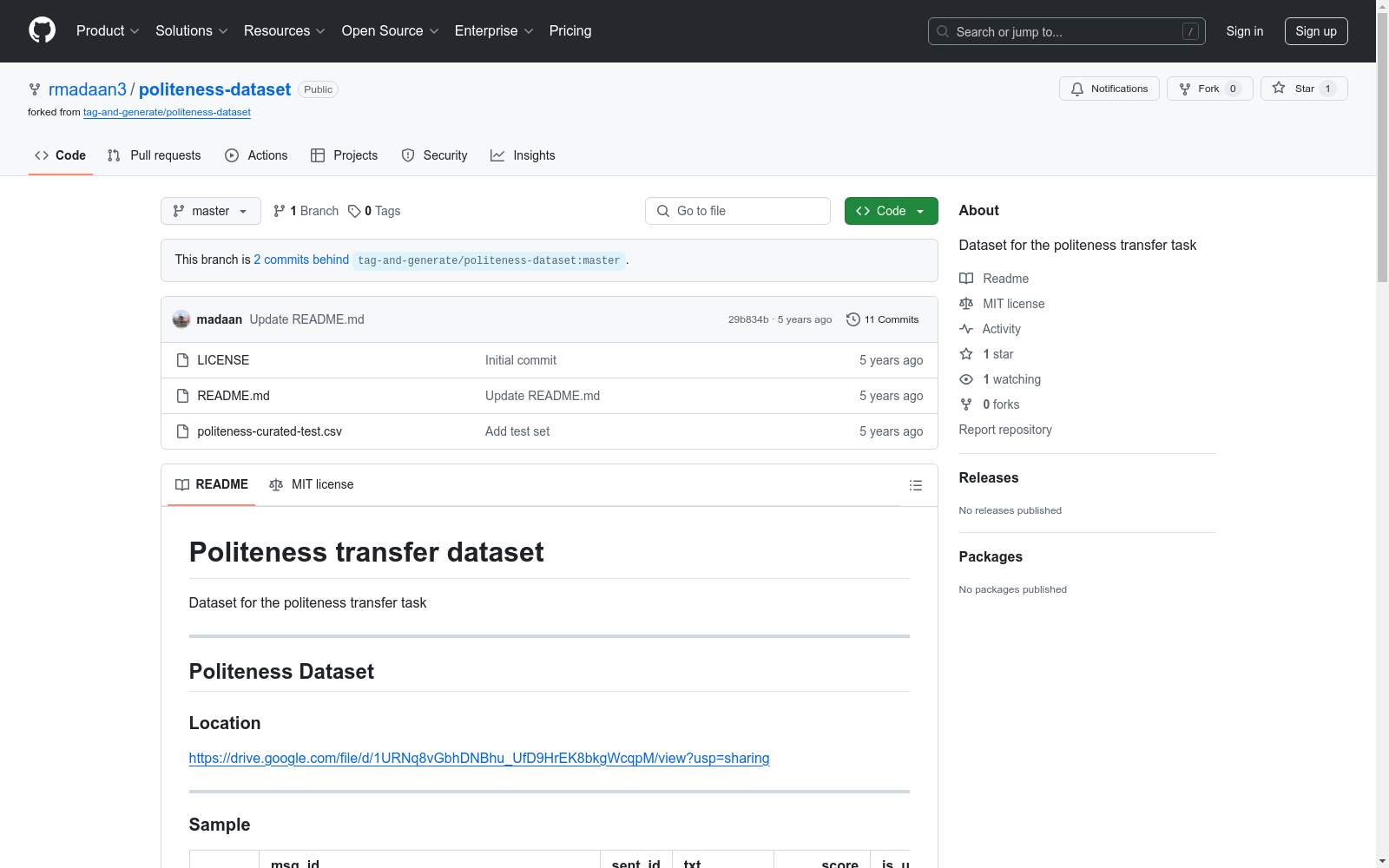The width and height of the screenshot is (1389, 868).
Task: Click the tag-and-generate/politeness-dataset:master label
Action: (489, 260)
